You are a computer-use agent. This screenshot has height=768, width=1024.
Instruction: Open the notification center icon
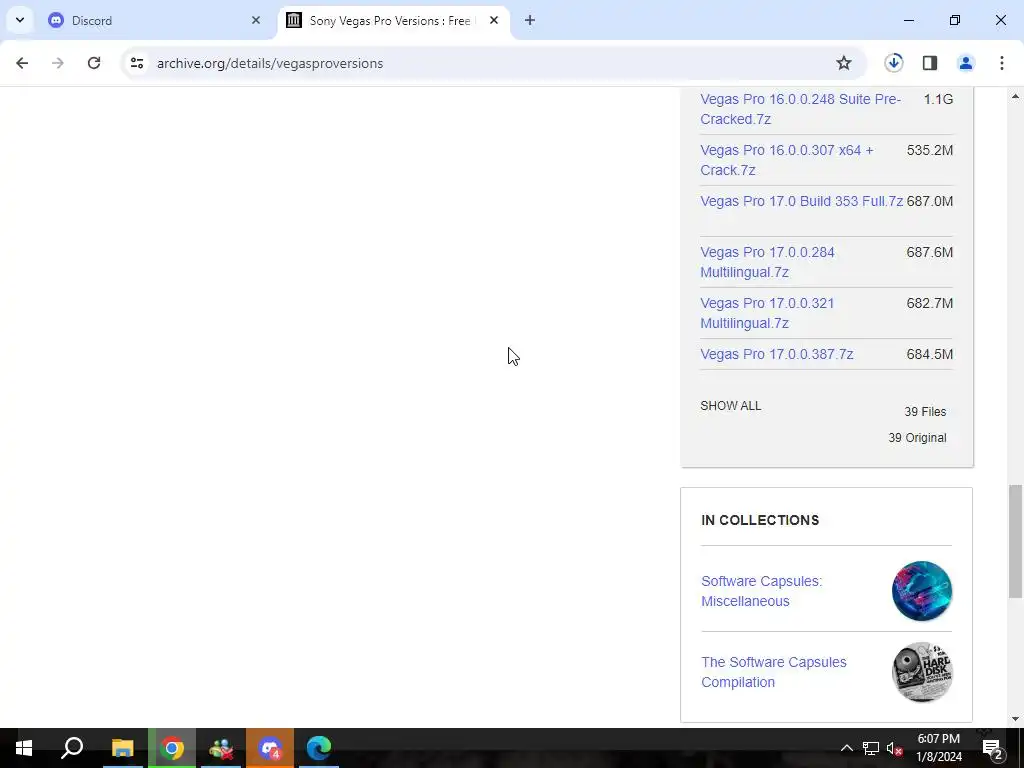[x=992, y=748]
